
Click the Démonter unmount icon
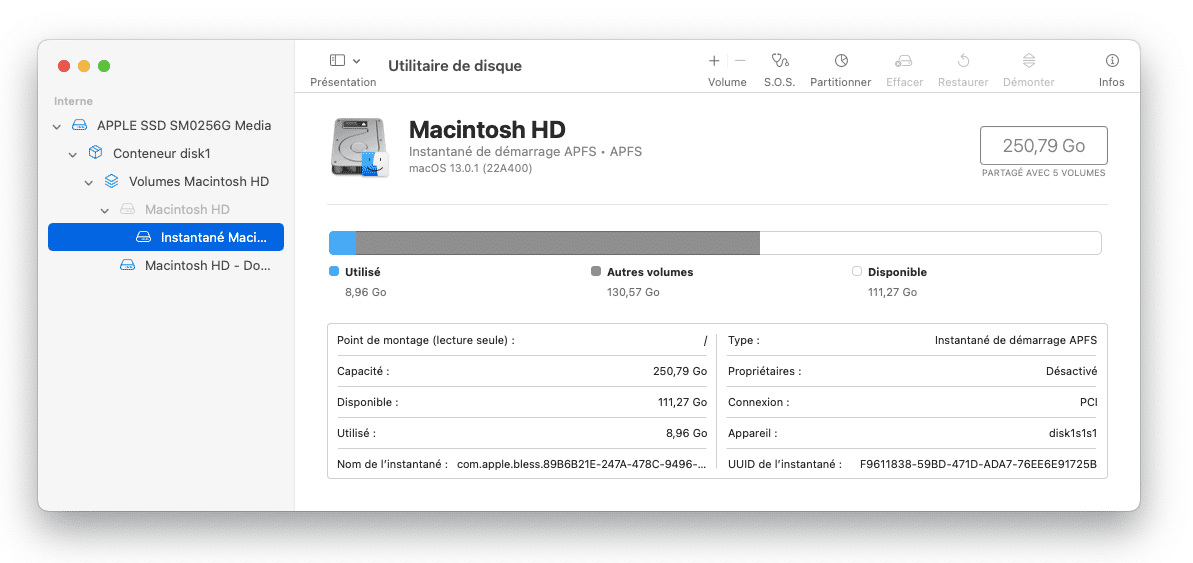[x=1028, y=61]
